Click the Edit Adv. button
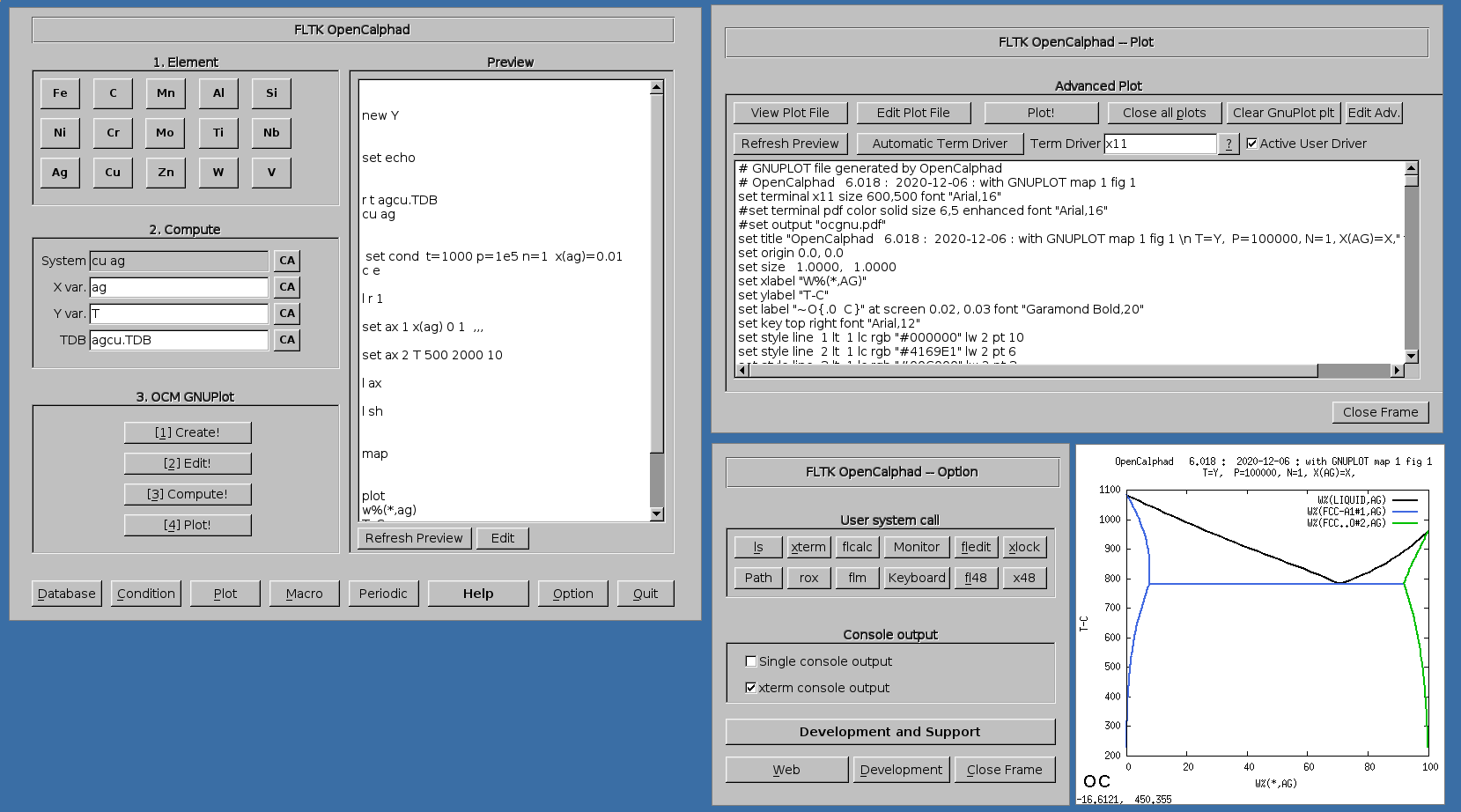 pos(1374,113)
